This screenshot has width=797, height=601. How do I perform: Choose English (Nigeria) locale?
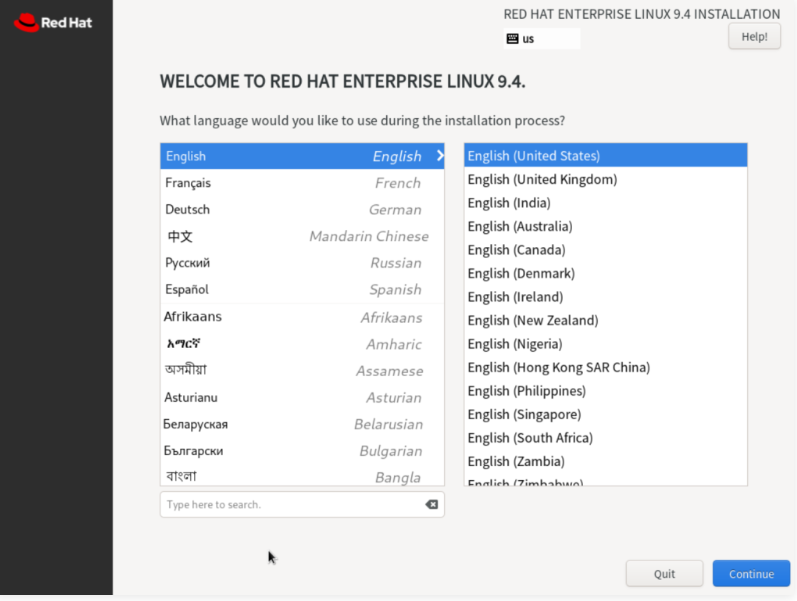(605, 344)
